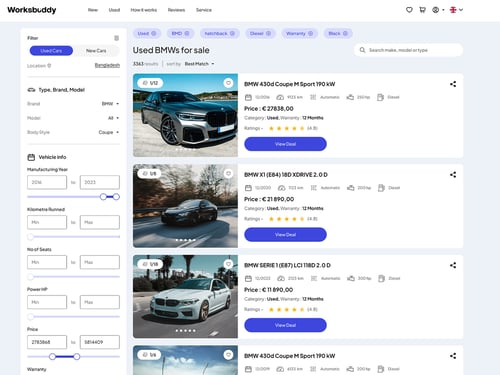Open the BMW SERIE 1 (E87) LCI title
Image resolution: width=500 pixels, height=375 pixels.
pos(287,265)
